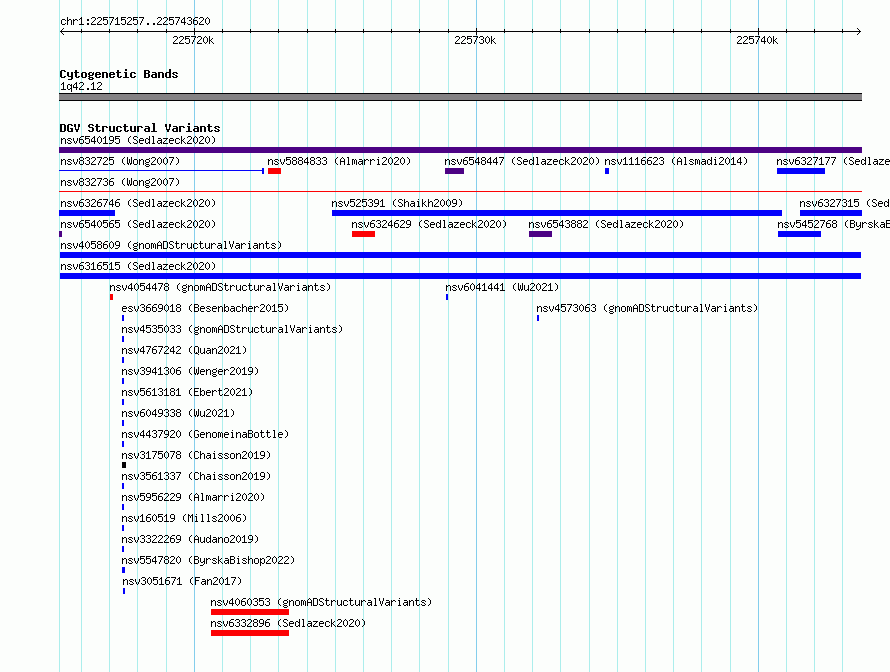
Task: Open nsv6332896 (Sedlazeck2020) label
Action: click(x=288, y=623)
